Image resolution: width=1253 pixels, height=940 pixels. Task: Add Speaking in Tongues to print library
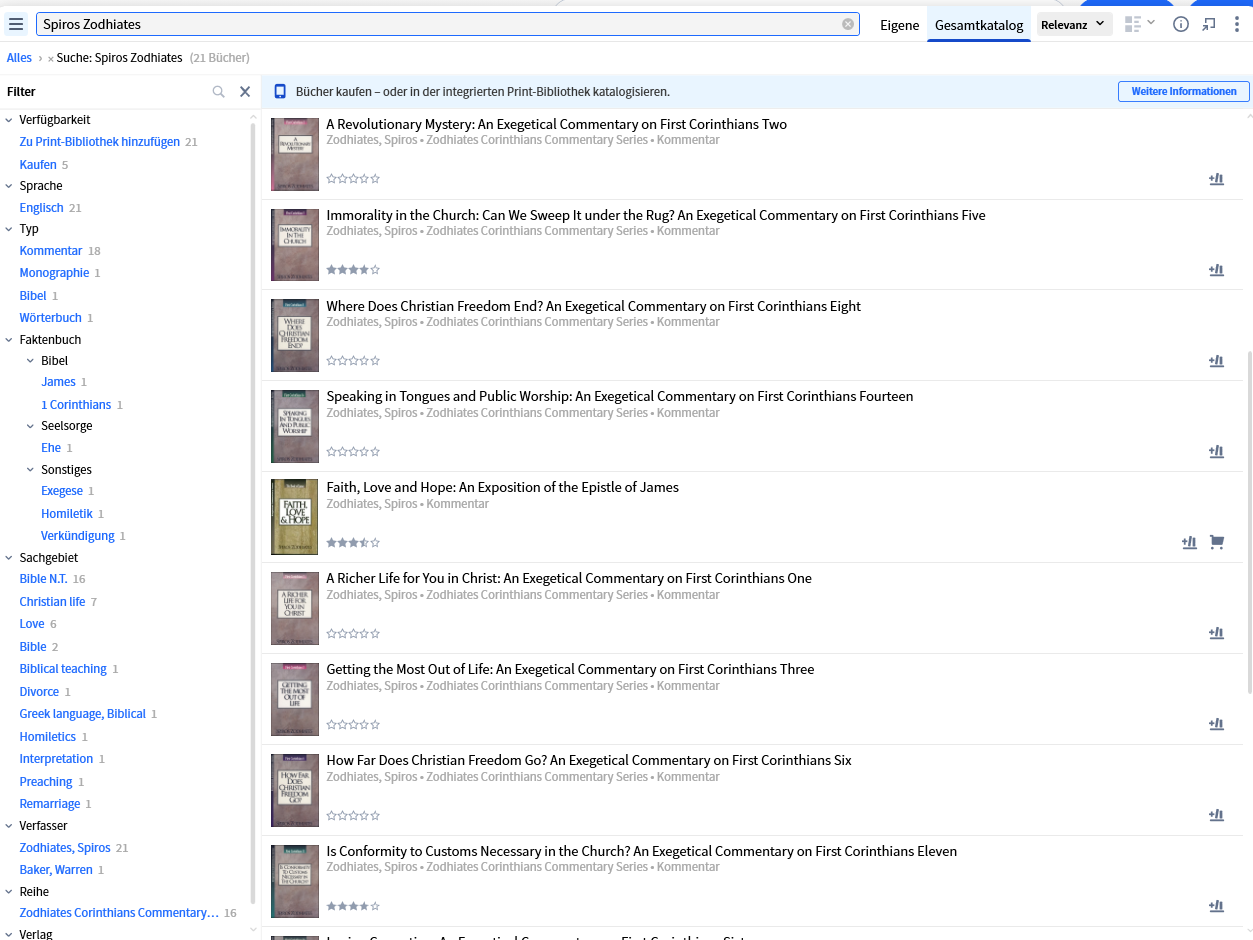pyautogui.click(x=1216, y=452)
